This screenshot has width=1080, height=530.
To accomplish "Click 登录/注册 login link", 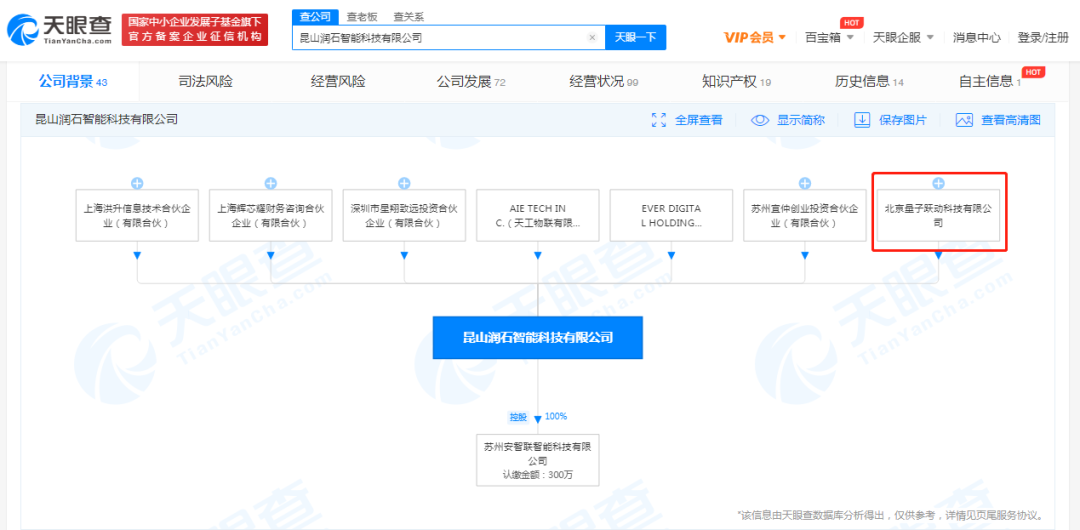I will (x=1043, y=37).
